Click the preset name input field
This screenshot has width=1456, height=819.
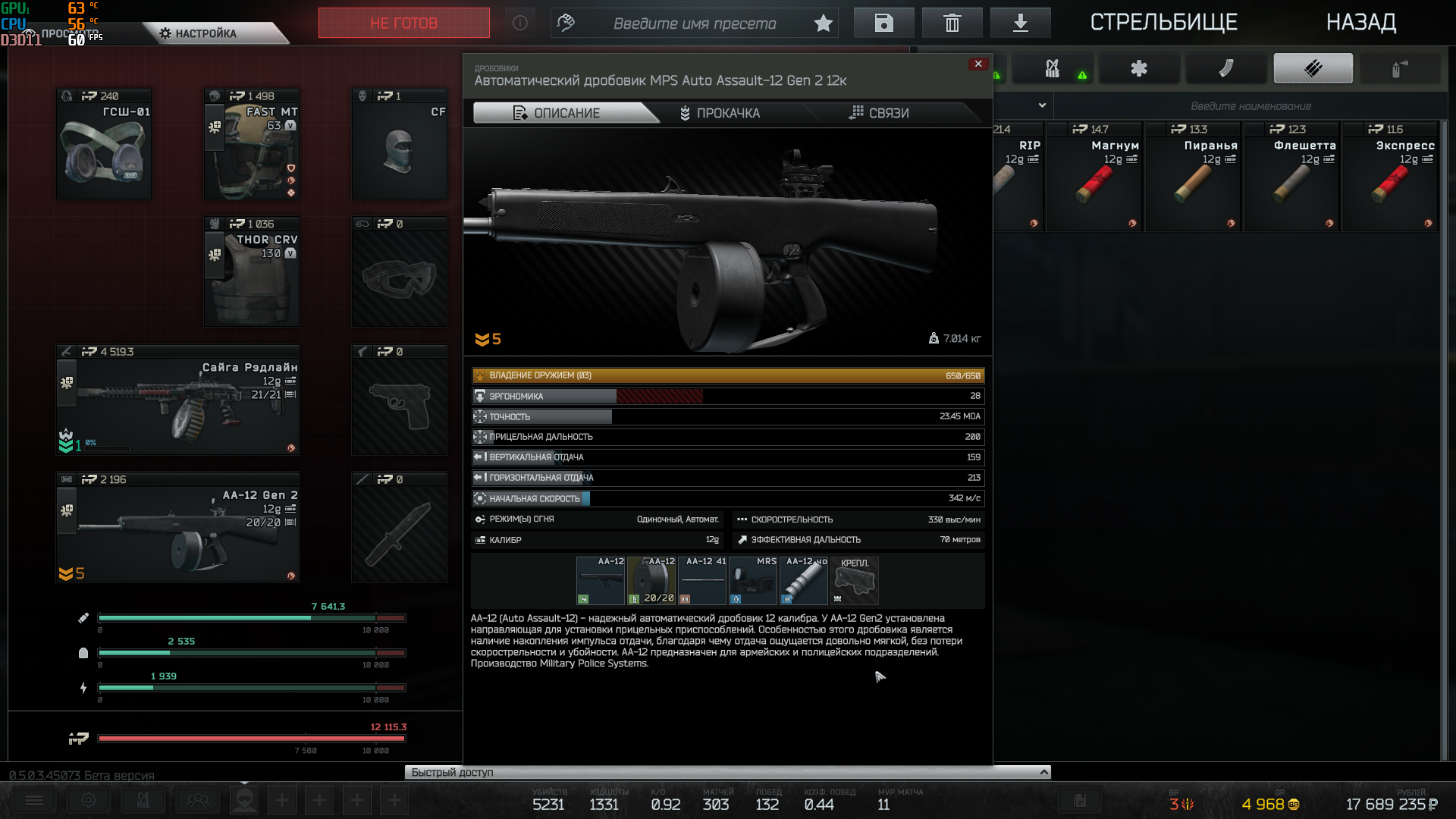click(x=695, y=24)
